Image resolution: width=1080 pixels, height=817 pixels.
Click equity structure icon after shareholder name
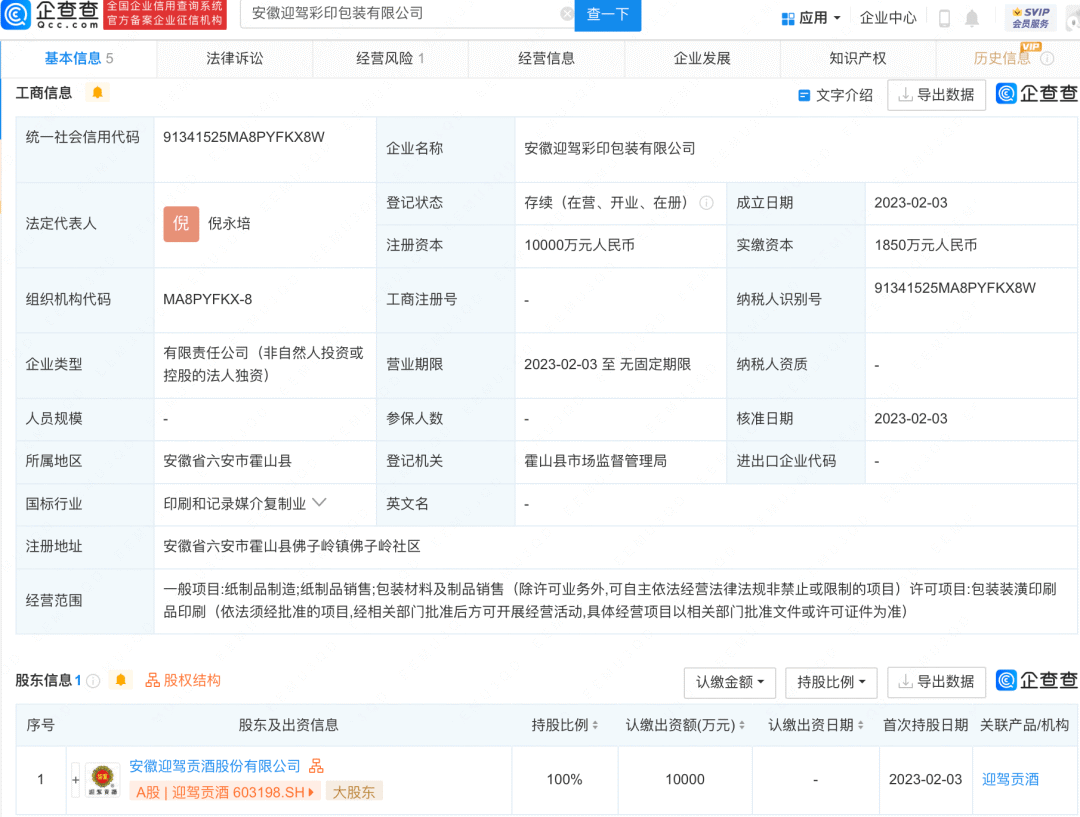316,766
